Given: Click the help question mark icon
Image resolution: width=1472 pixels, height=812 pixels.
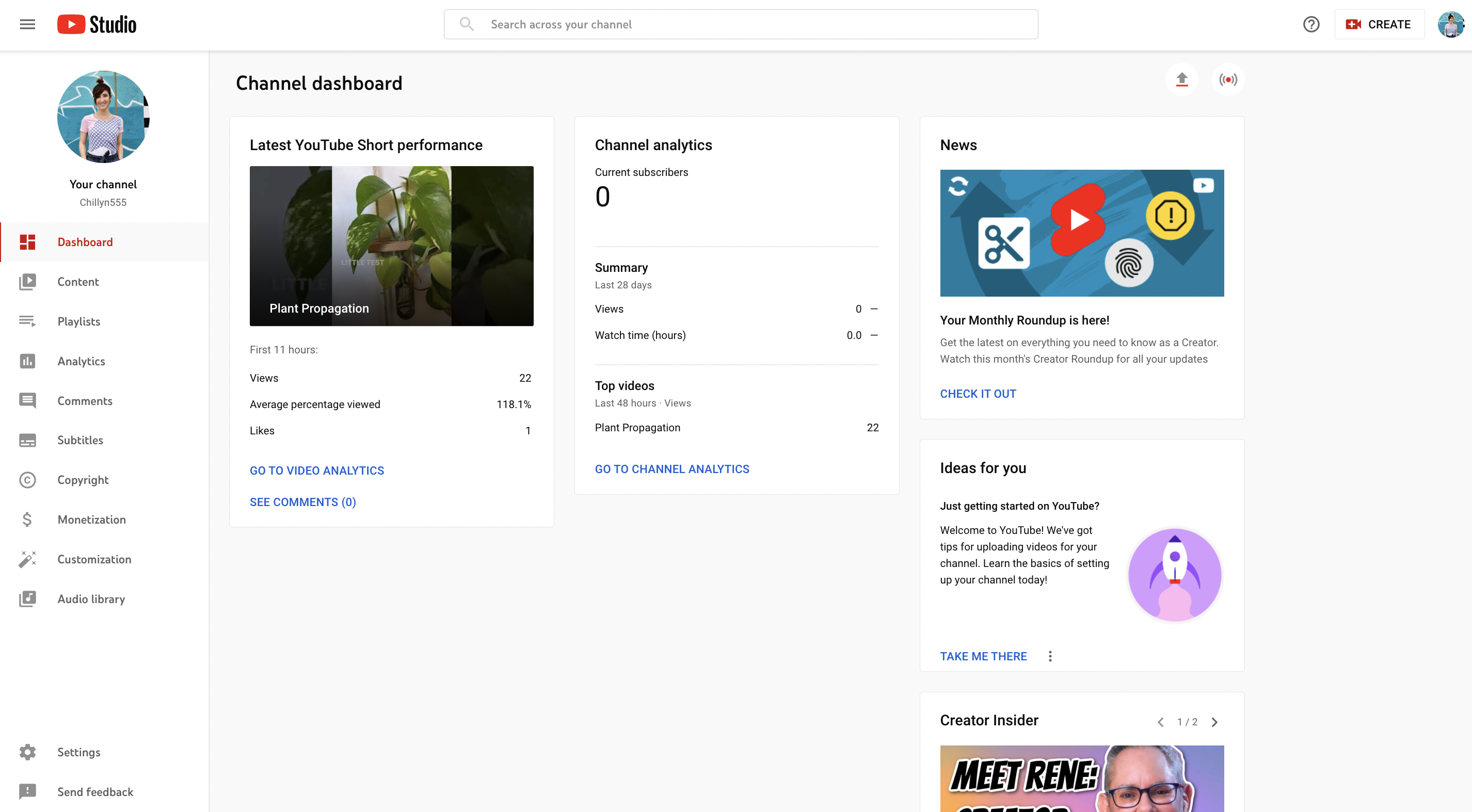Looking at the screenshot, I should [x=1310, y=24].
